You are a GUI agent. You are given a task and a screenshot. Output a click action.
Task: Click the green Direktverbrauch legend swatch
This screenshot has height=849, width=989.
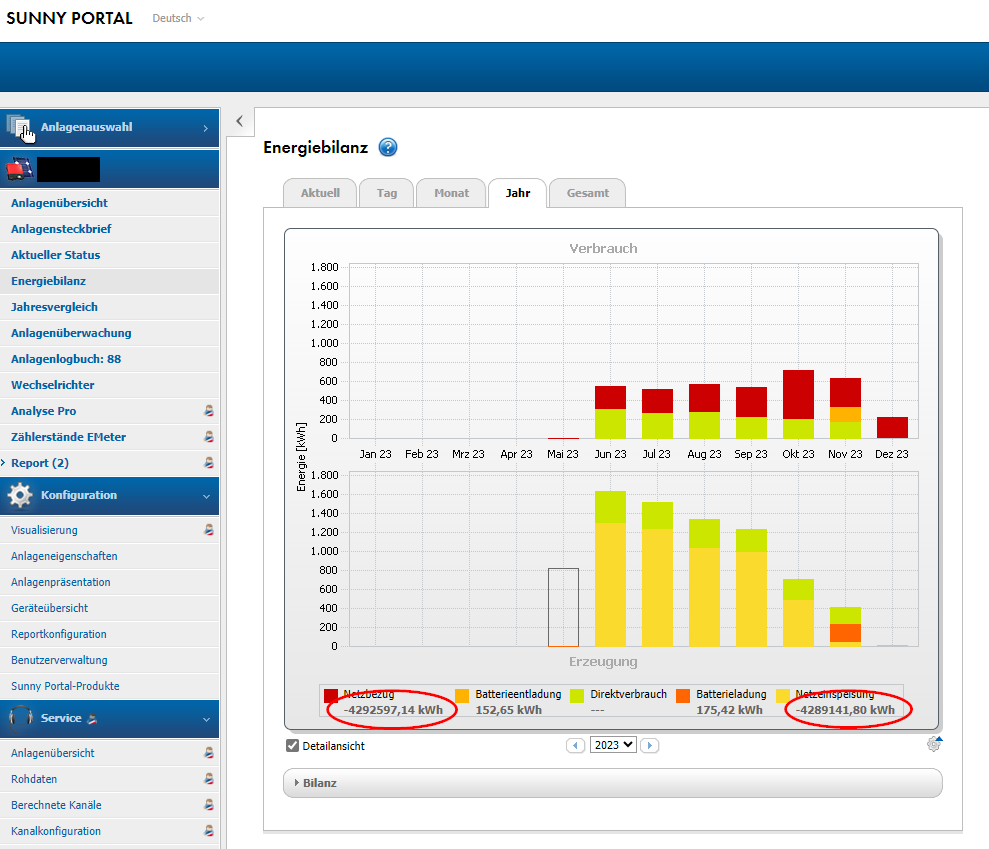point(577,696)
